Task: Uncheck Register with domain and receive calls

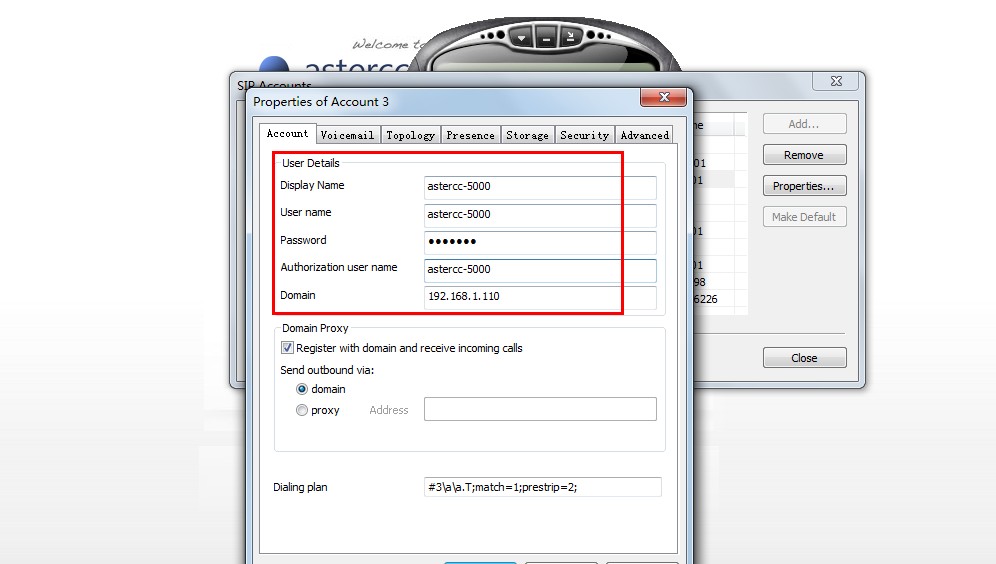Action: [x=288, y=348]
